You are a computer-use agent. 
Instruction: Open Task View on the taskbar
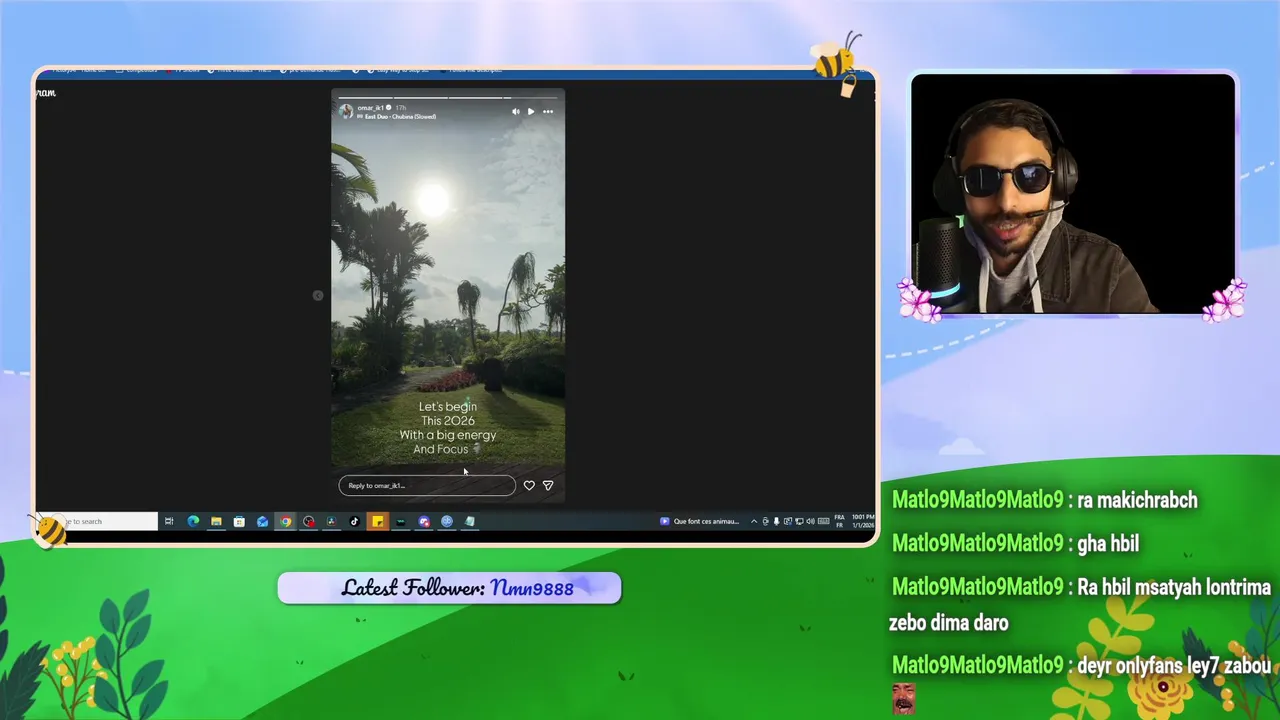click(169, 521)
